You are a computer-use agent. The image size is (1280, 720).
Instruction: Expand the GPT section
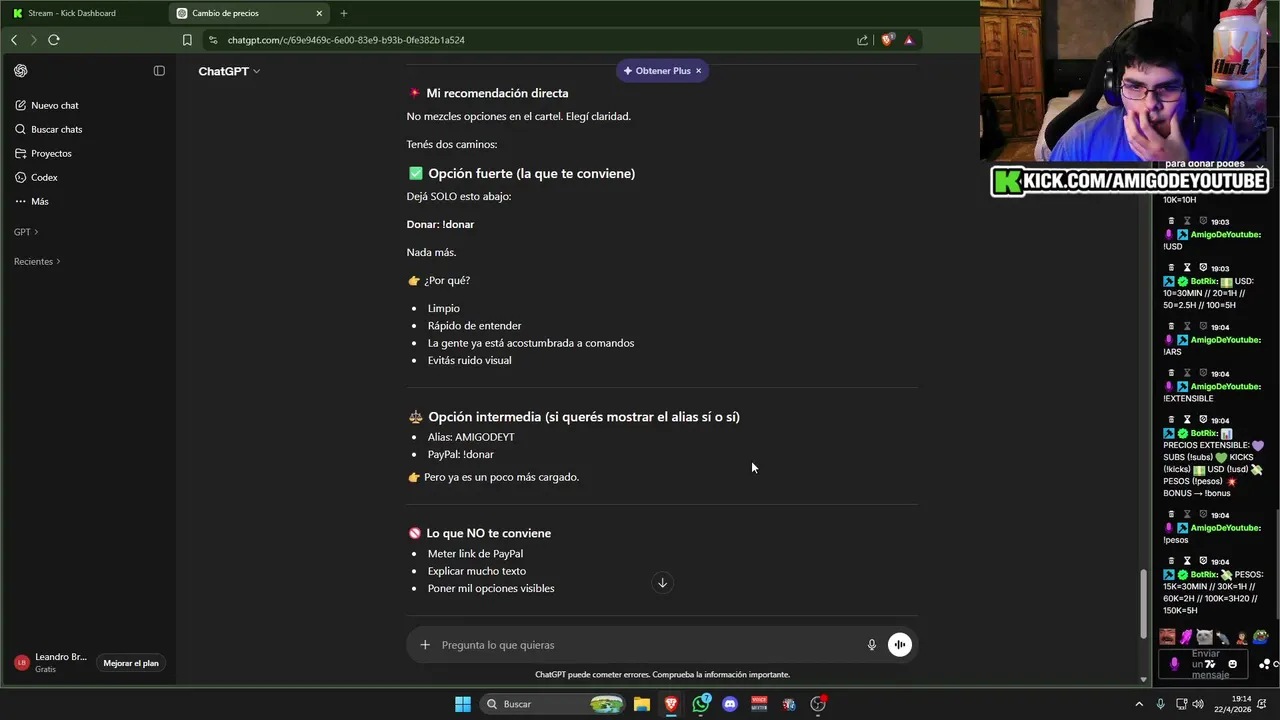click(26, 232)
